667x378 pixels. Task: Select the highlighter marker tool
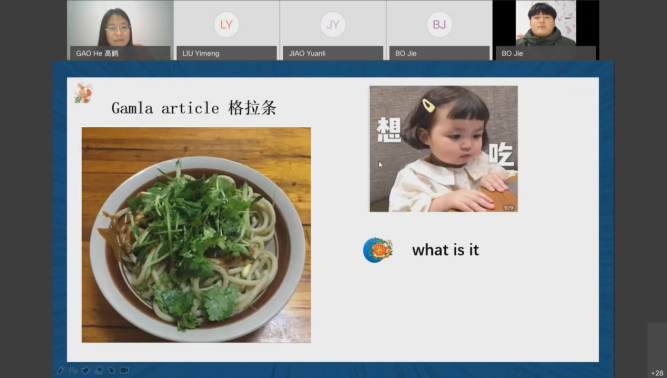point(86,370)
